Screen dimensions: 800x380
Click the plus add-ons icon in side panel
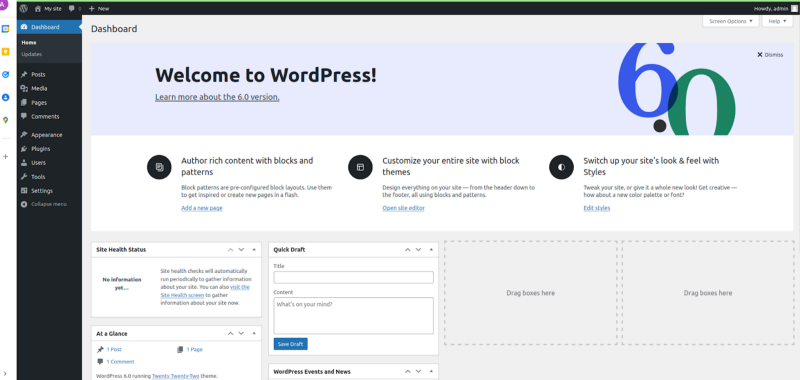click(6, 157)
